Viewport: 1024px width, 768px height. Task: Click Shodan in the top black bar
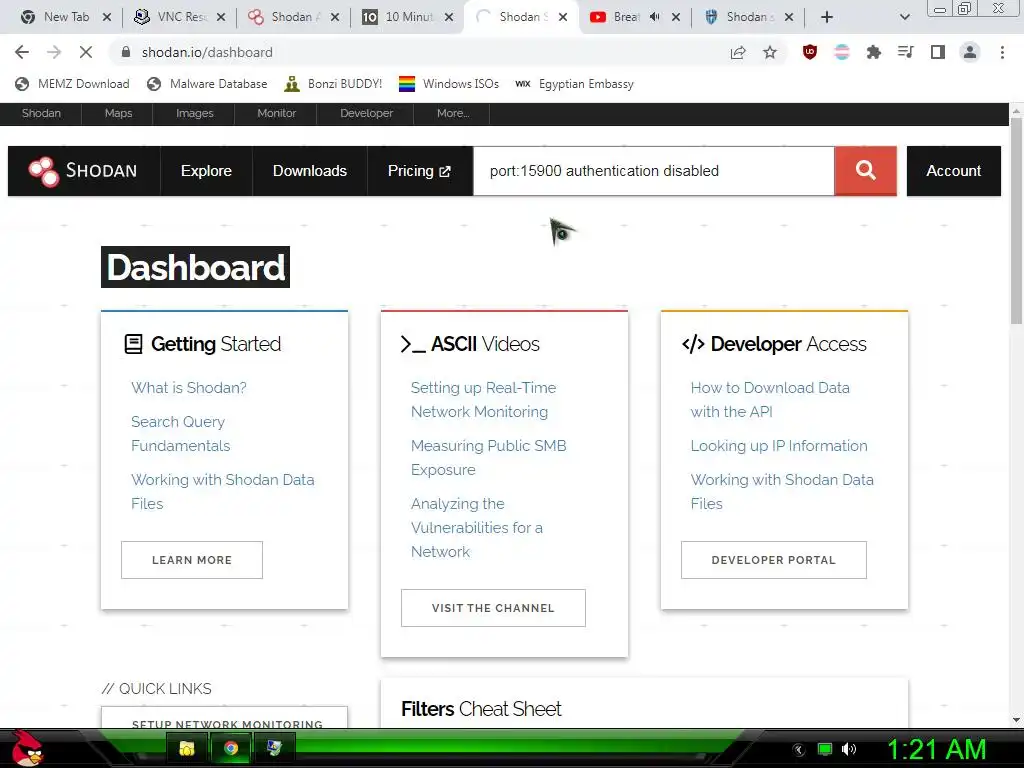pyautogui.click(x=41, y=113)
